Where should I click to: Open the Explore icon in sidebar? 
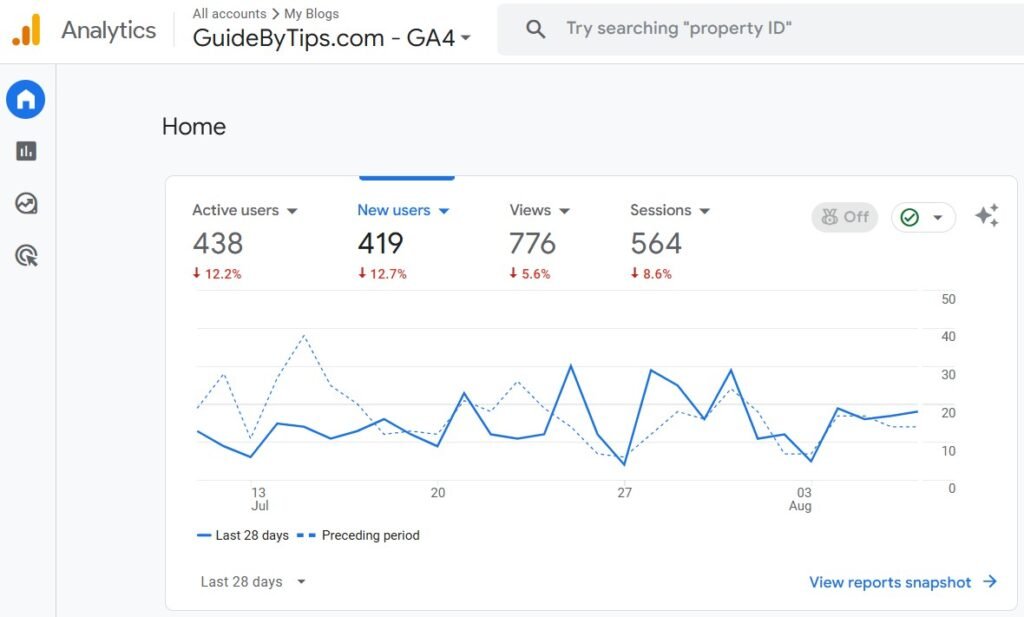[26, 204]
